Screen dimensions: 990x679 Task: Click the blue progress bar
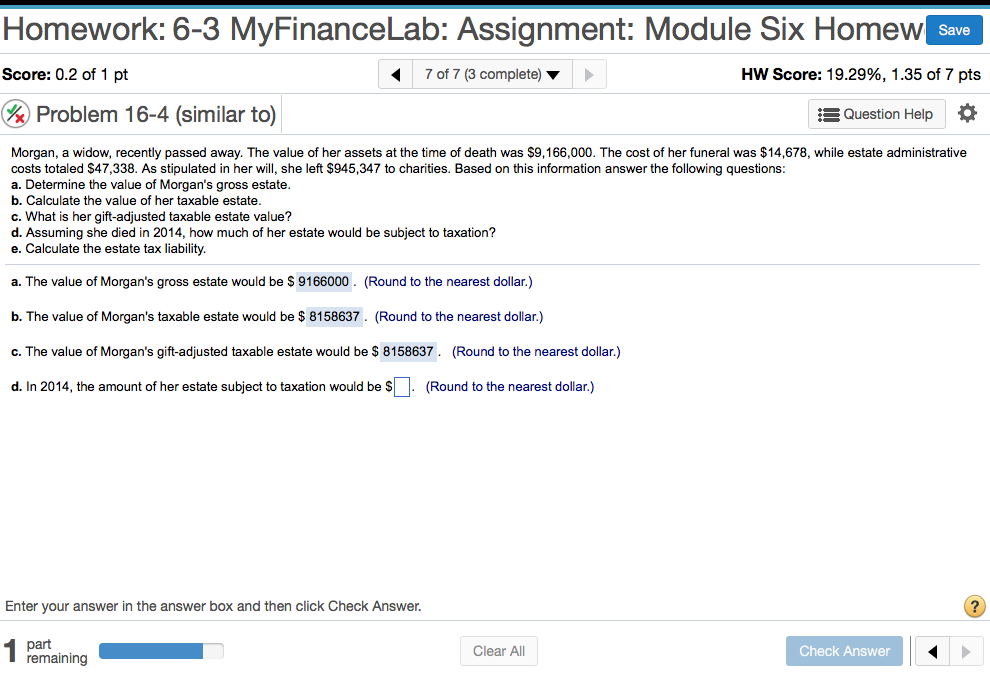click(150, 650)
